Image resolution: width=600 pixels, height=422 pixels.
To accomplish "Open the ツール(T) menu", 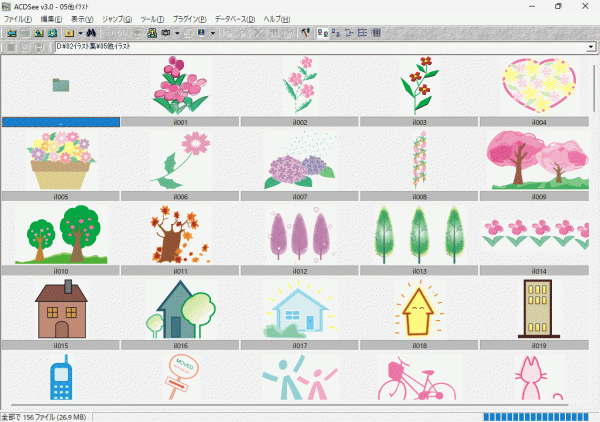I will click(152, 19).
